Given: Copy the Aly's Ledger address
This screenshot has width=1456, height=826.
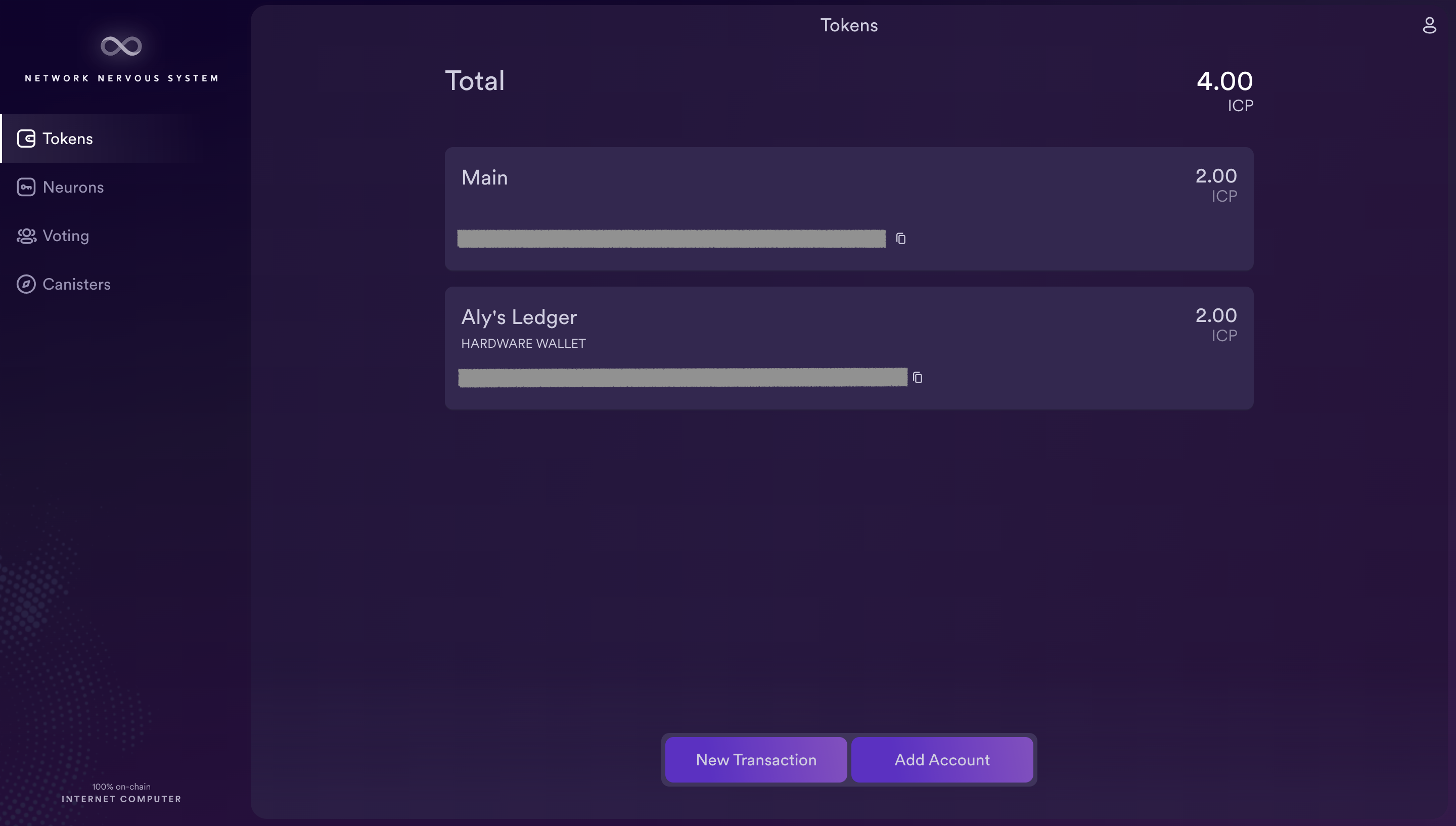Looking at the screenshot, I should (x=917, y=377).
